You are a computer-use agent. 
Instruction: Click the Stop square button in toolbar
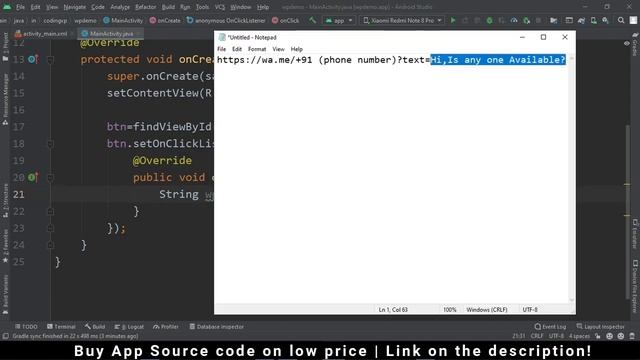[x=538, y=20]
